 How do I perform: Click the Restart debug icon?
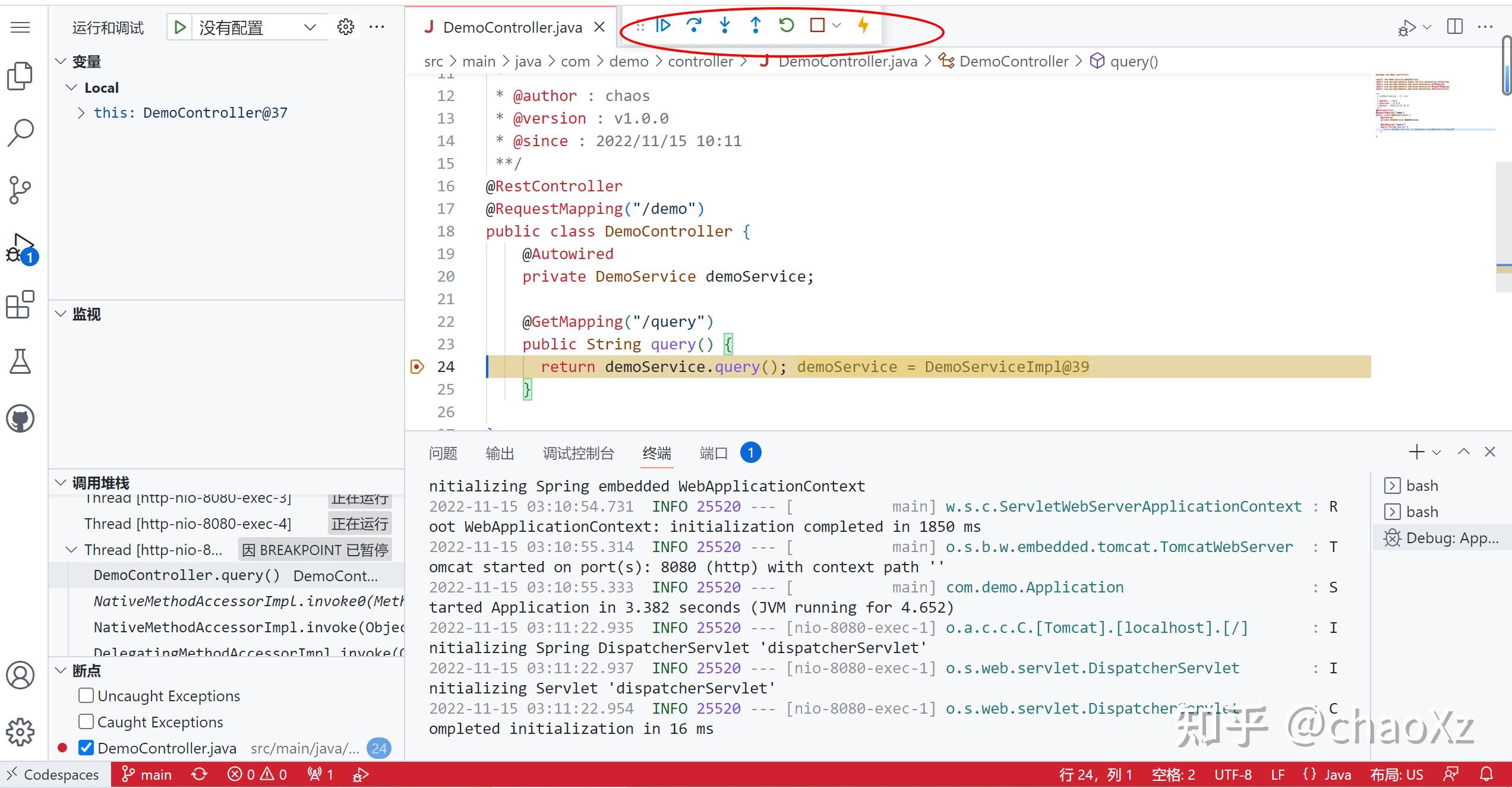785,25
